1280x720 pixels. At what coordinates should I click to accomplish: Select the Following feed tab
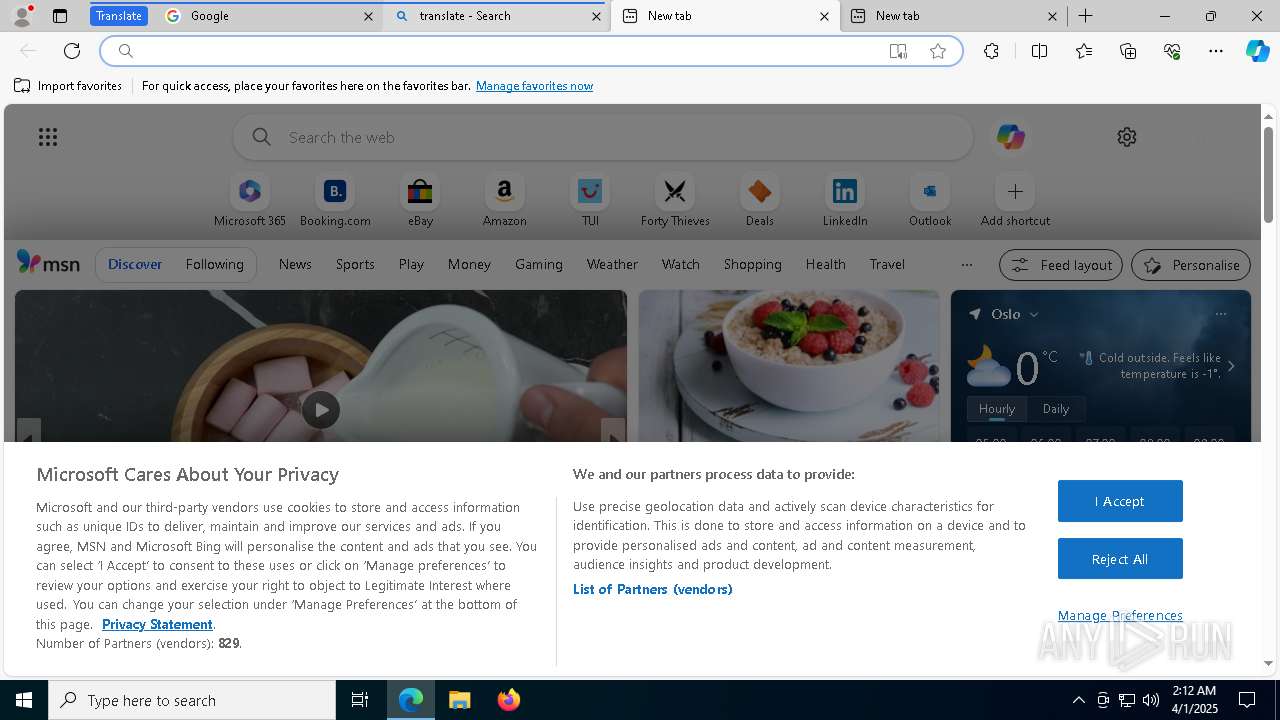click(x=214, y=264)
